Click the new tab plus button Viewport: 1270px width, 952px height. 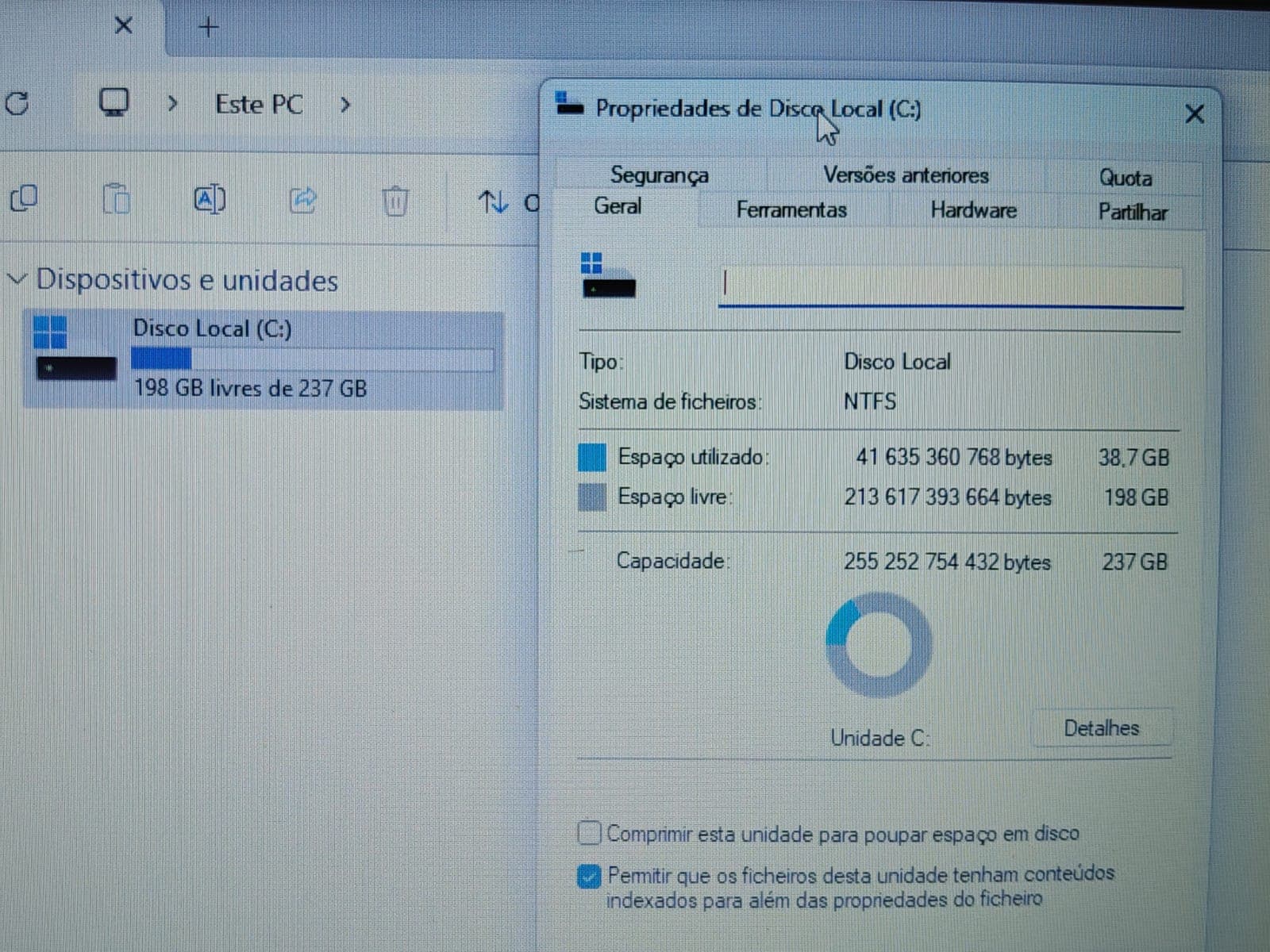coord(208,27)
